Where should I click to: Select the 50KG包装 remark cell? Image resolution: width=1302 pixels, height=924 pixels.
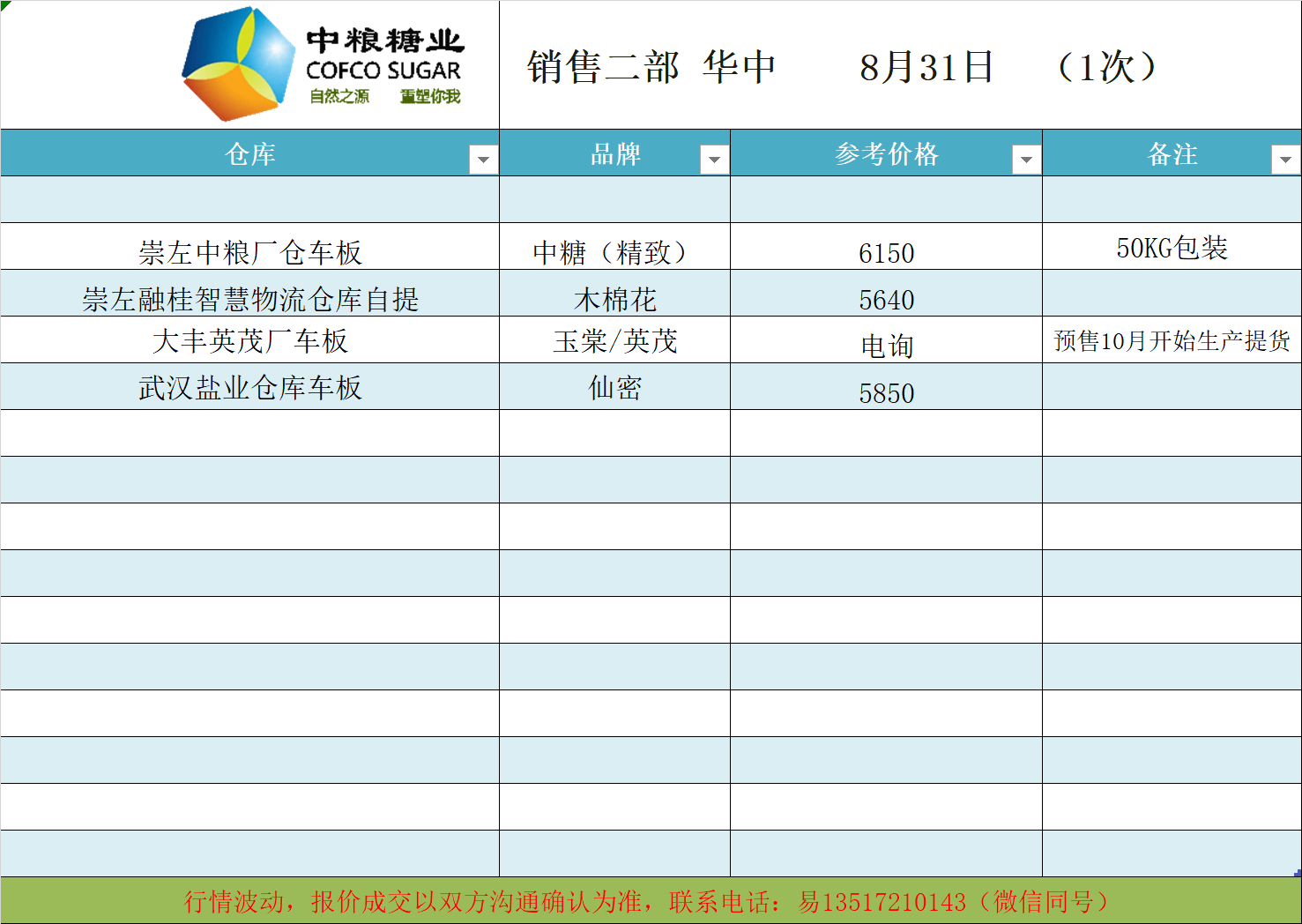pyautogui.click(x=1172, y=248)
